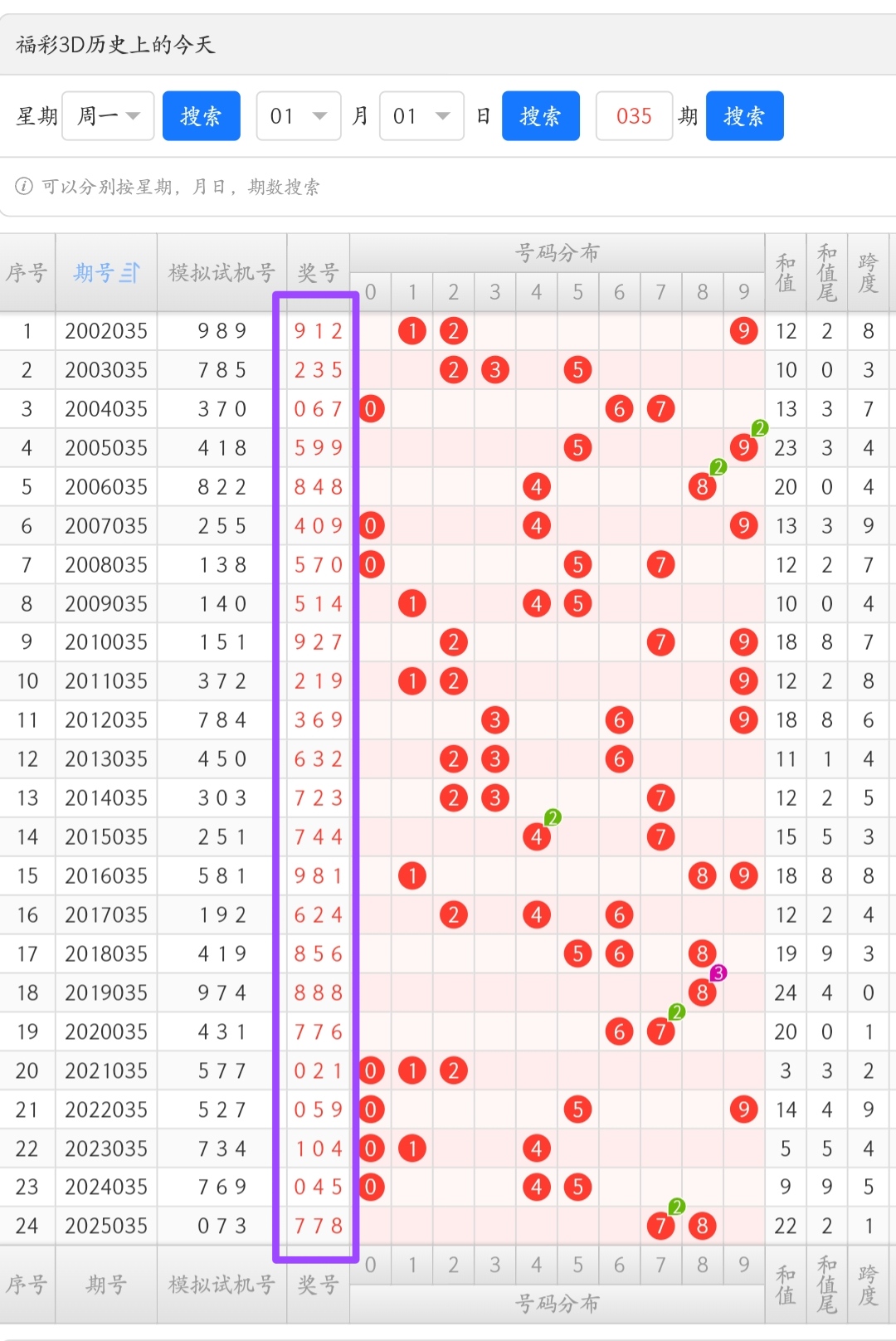Click the sort icon beside 期号 header

130,272
